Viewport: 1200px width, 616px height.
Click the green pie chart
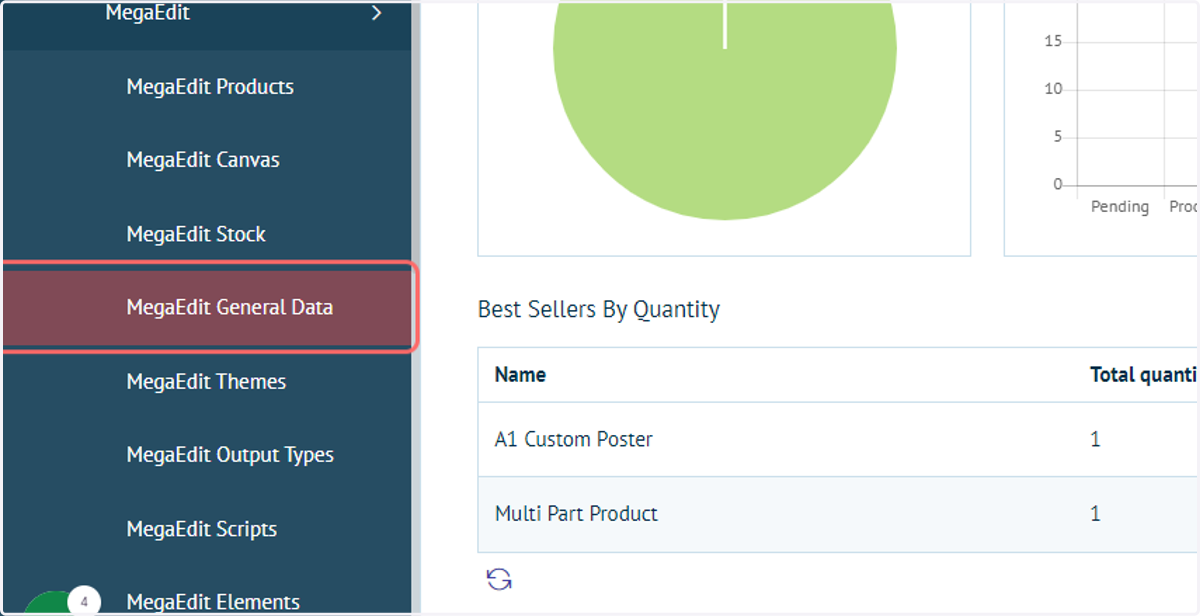(x=725, y=110)
